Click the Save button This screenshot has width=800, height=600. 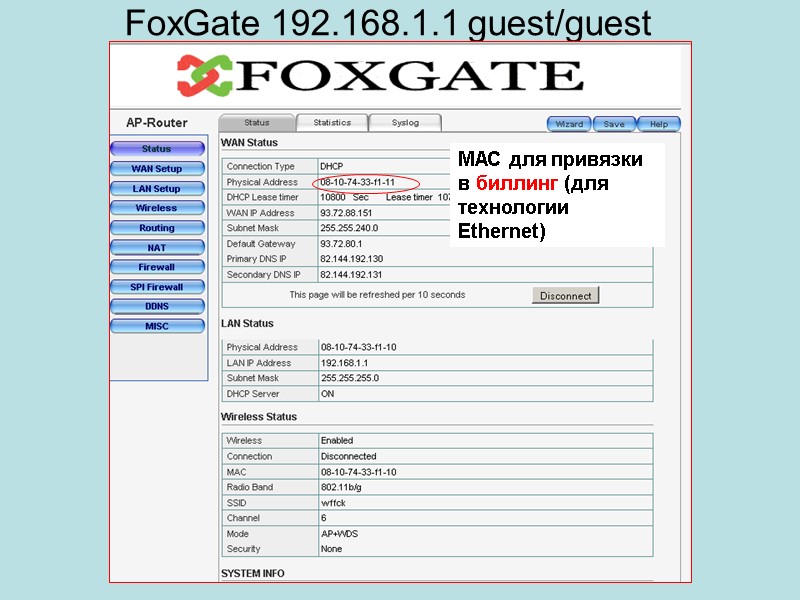point(614,123)
